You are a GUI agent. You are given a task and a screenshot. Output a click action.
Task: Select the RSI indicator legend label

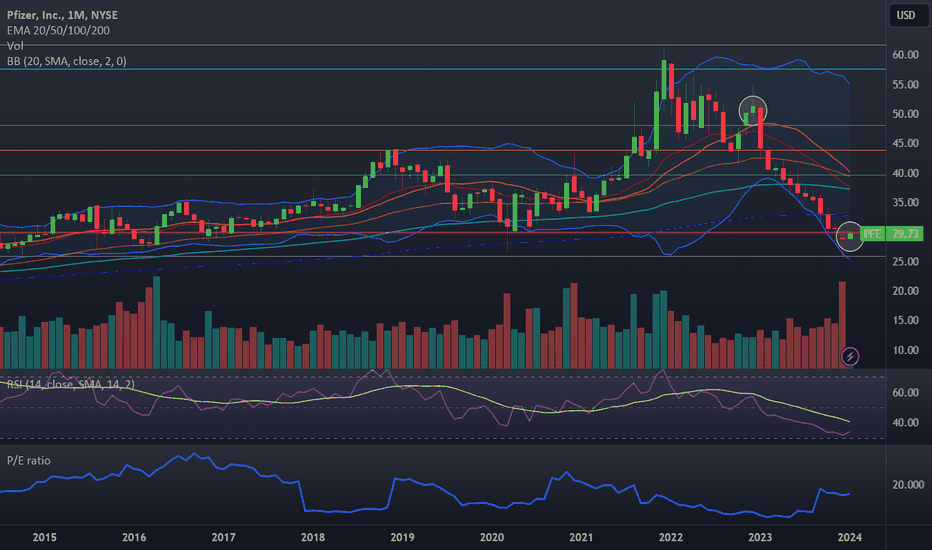(71, 385)
